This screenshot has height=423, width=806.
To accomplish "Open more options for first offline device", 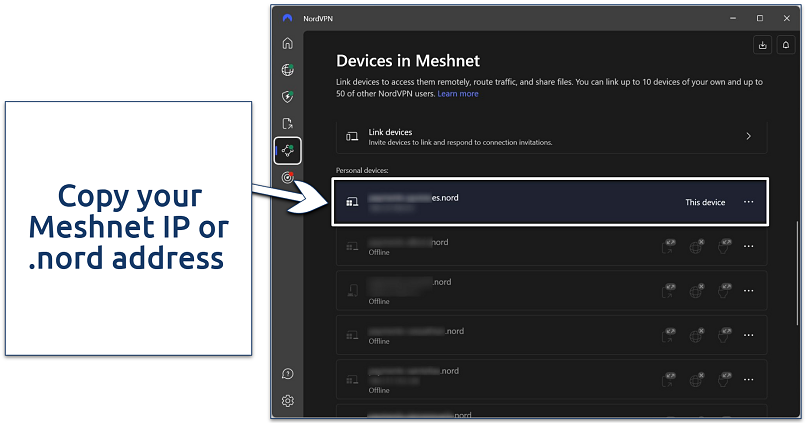I will (x=748, y=246).
